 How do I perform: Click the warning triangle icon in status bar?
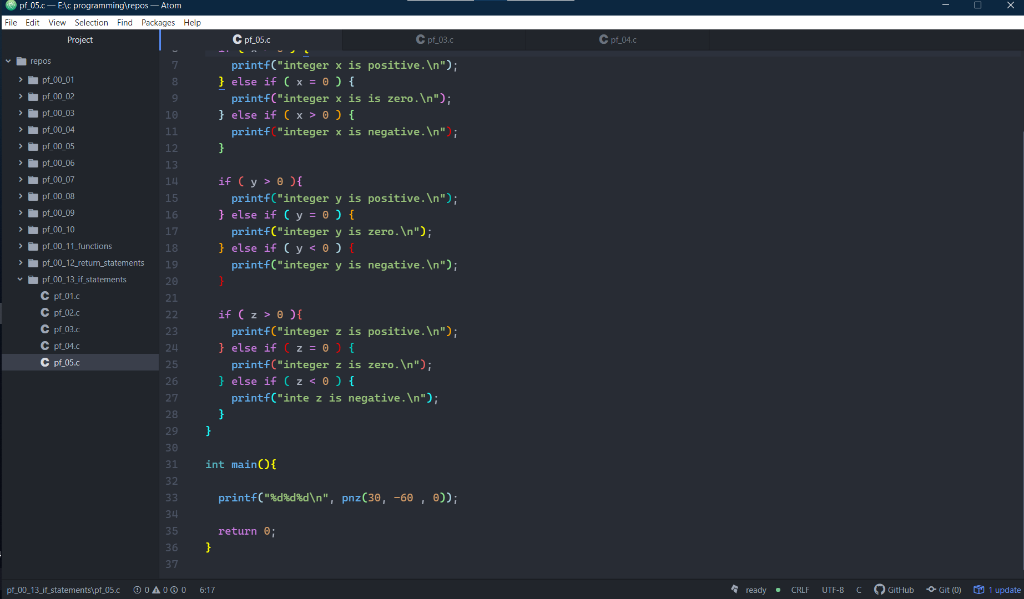pyautogui.click(x=156, y=590)
